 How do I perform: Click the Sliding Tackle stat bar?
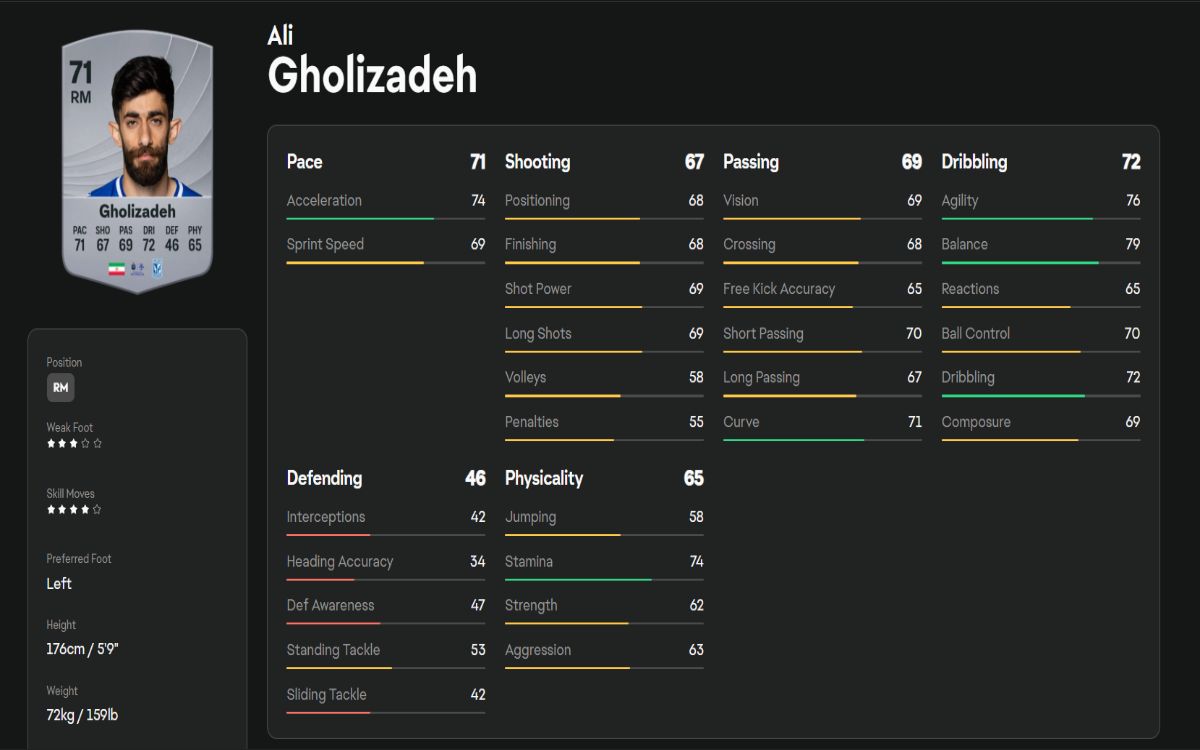tap(385, 712)
